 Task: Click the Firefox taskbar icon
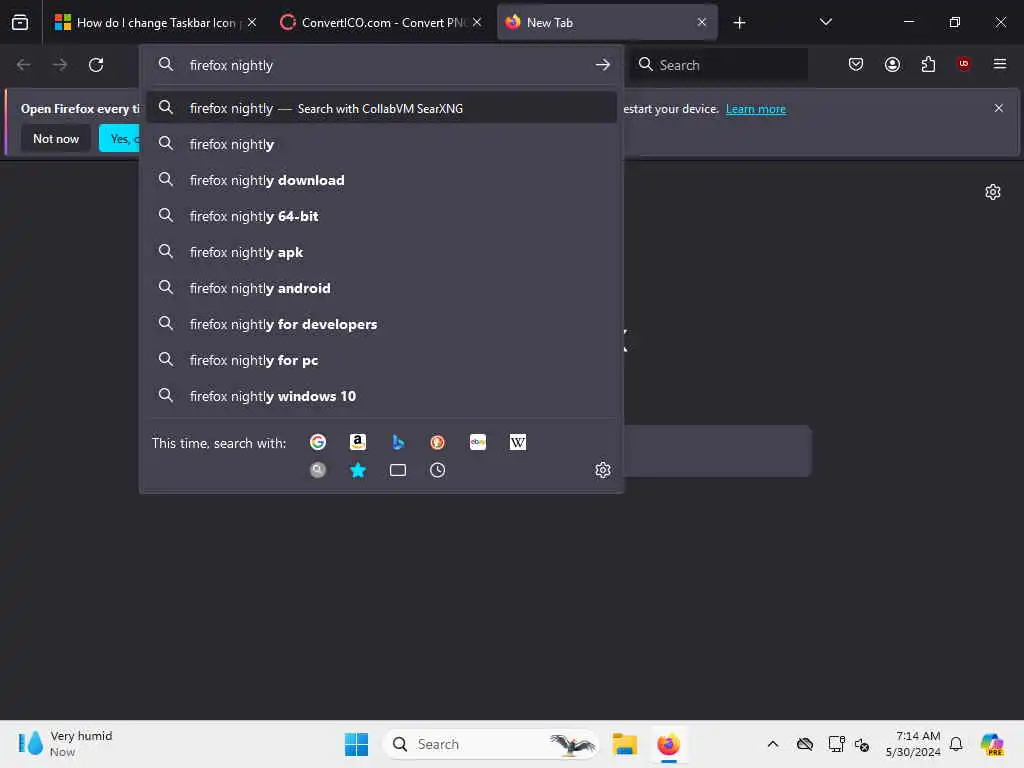(668, 744)
